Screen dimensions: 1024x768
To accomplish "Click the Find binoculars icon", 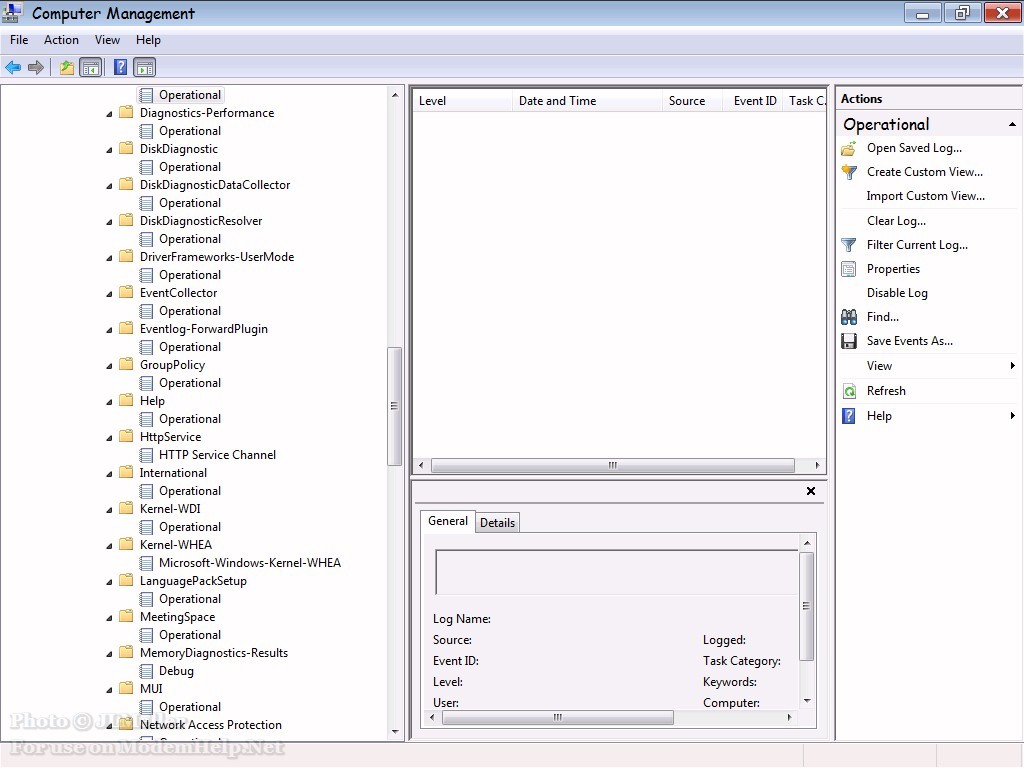I will pyautogui.click(x=848, y=317).
